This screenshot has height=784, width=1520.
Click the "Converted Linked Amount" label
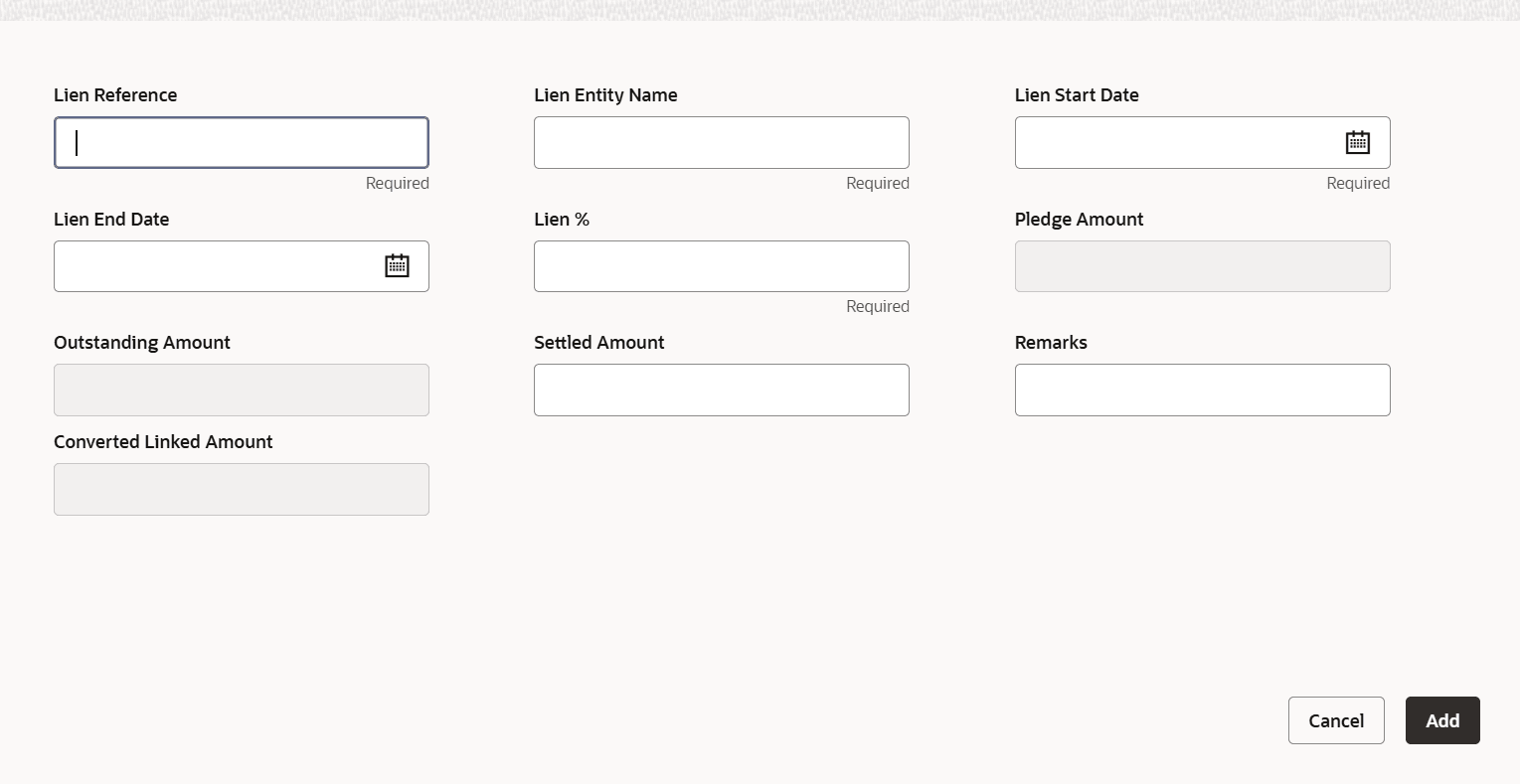tap(163, 442)
